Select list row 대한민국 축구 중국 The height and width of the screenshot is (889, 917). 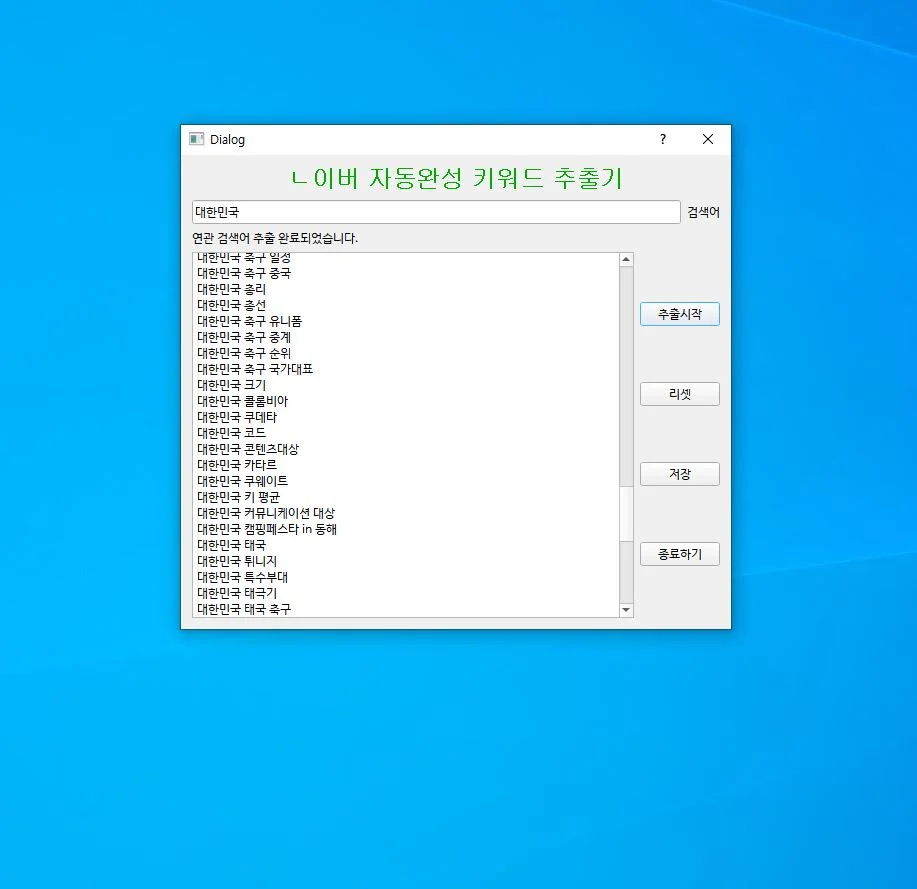pyautogui.click(x=405, y=273)
